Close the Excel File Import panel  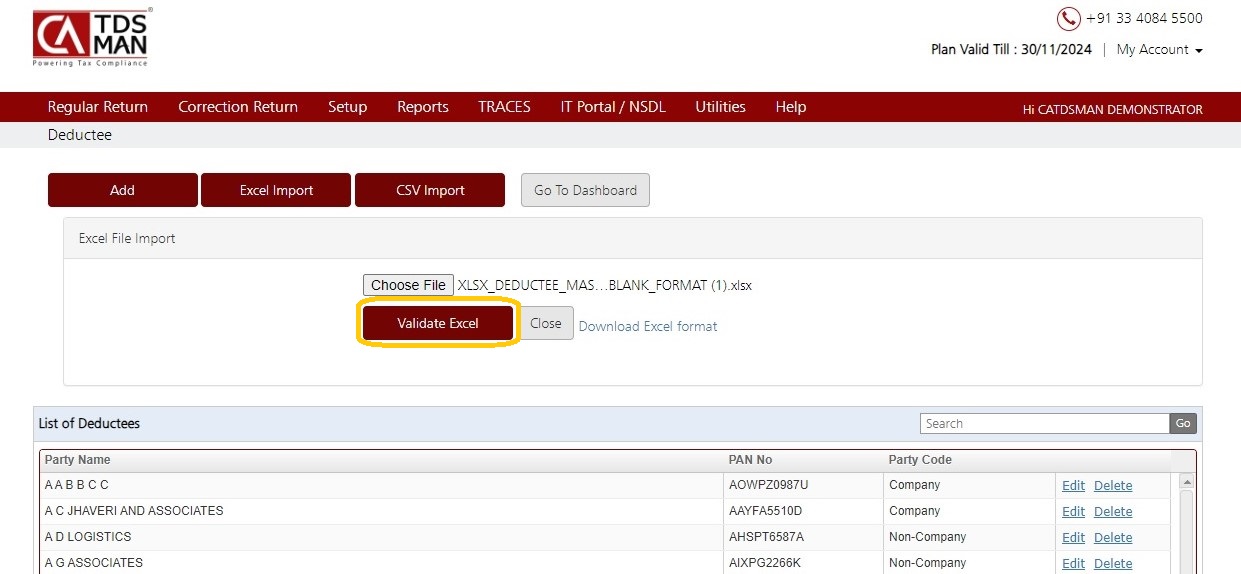[546, 323]
